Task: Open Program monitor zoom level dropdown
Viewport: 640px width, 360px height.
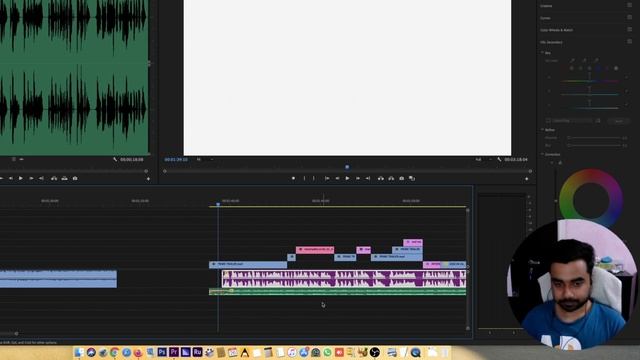Action: pyautogui.click(x=203, y=160)
